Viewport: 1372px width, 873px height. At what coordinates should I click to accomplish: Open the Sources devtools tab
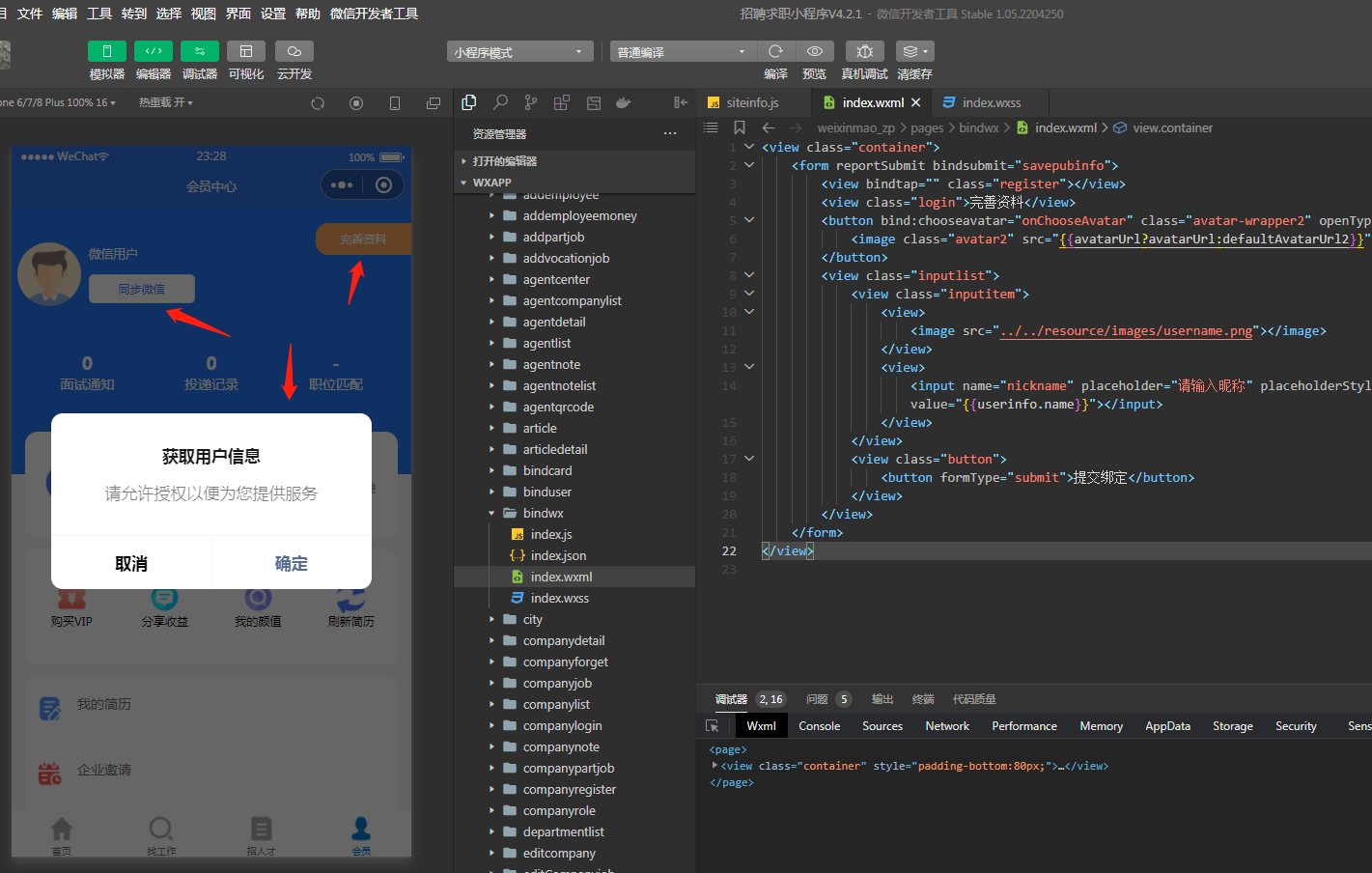click(882, 726)
